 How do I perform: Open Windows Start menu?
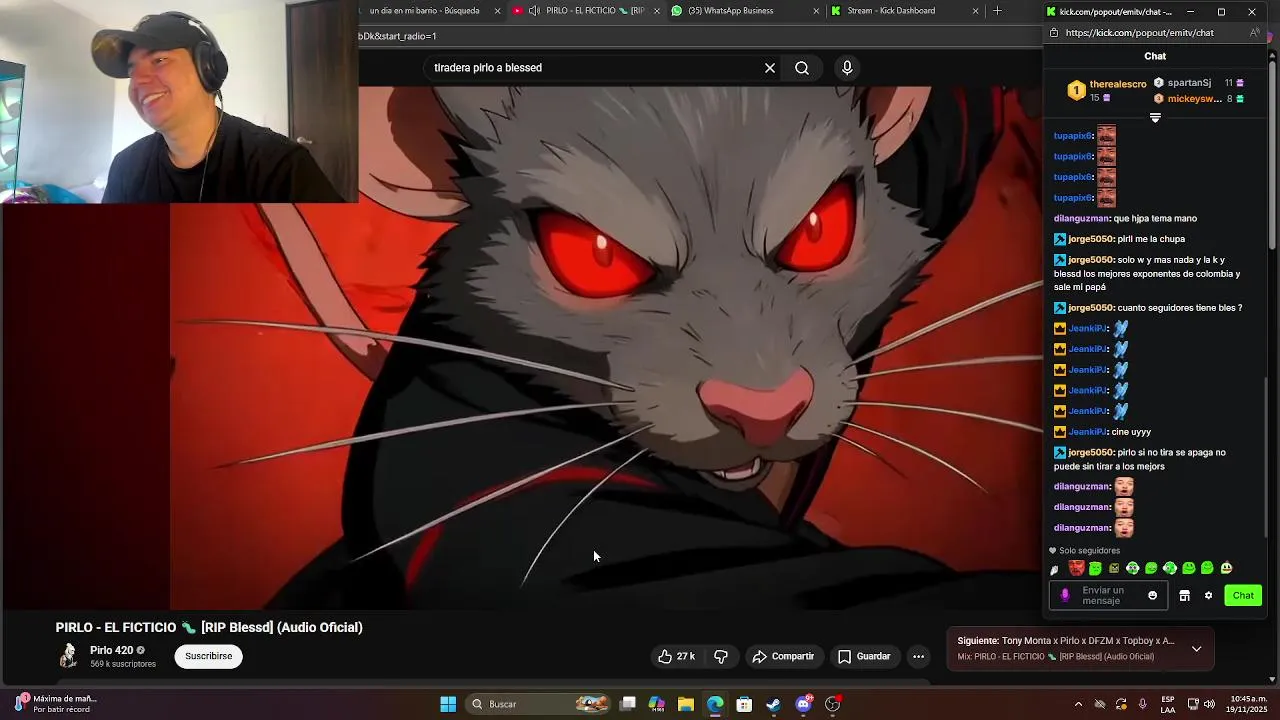[x=448, y=704]
